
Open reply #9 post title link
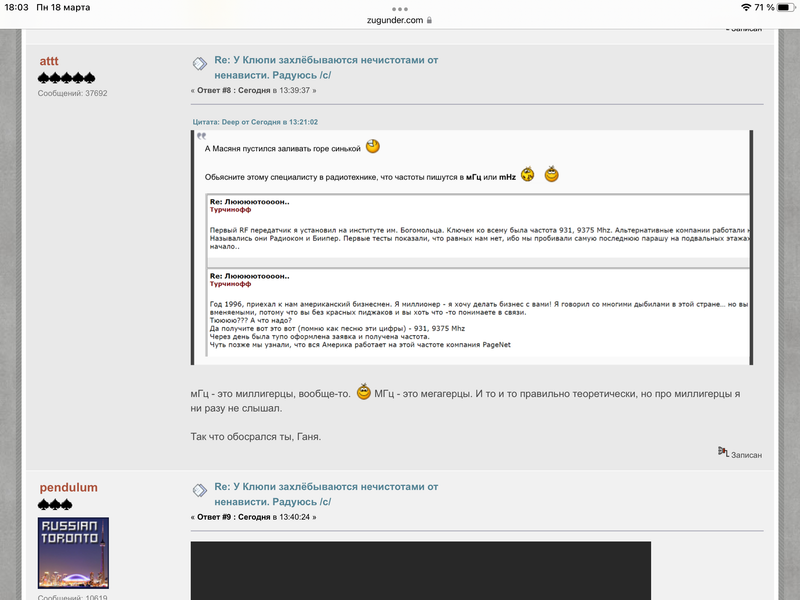(326, 494)
